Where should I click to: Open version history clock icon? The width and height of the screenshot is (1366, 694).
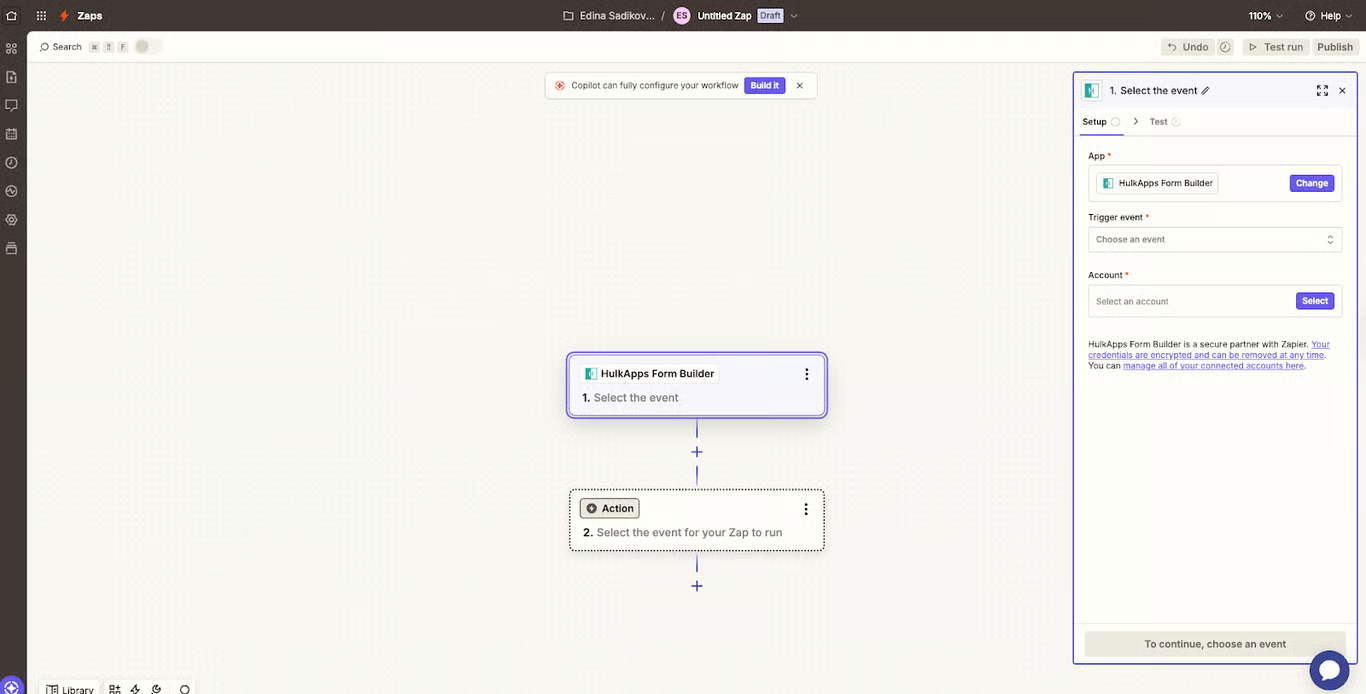1225,47
